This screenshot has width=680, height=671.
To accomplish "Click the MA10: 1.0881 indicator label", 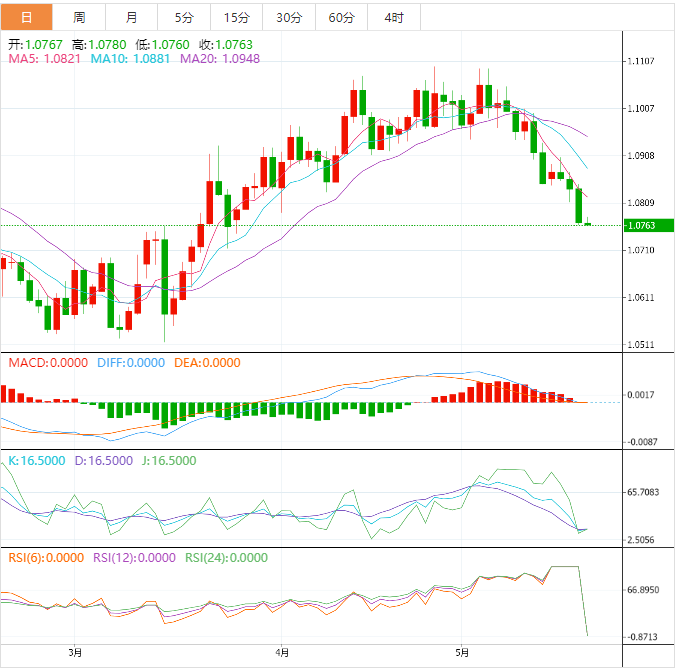I will [x=130, y=59].
